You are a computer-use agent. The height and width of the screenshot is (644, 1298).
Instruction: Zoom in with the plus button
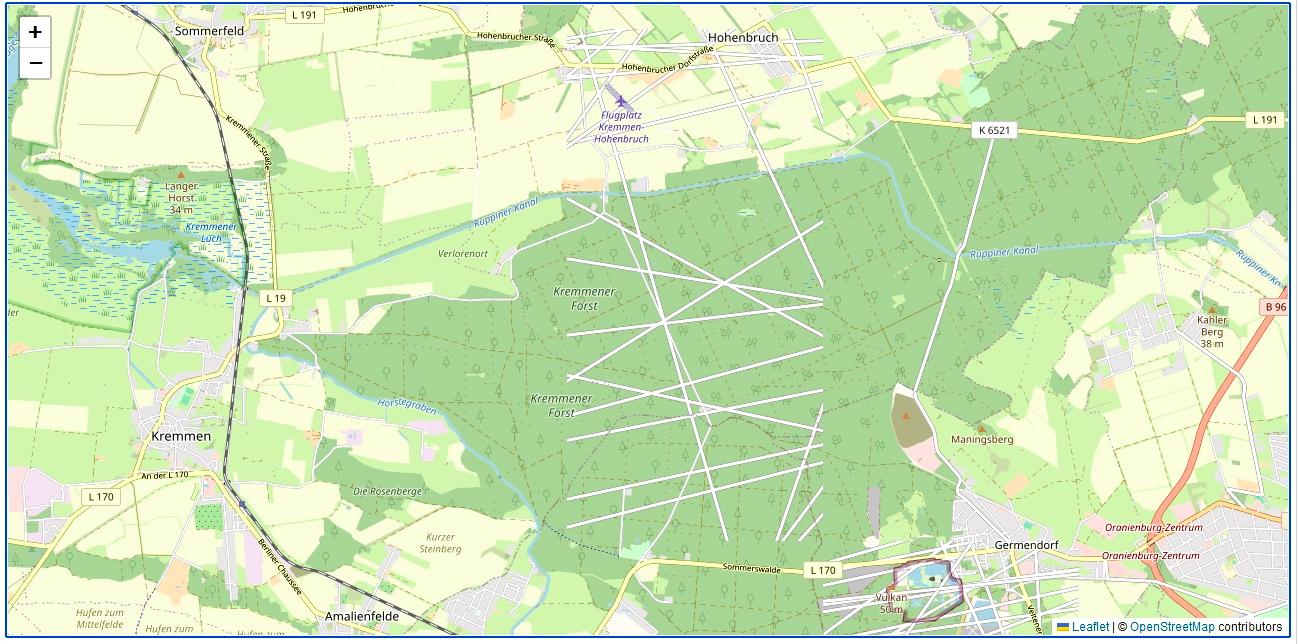point(35,32)
